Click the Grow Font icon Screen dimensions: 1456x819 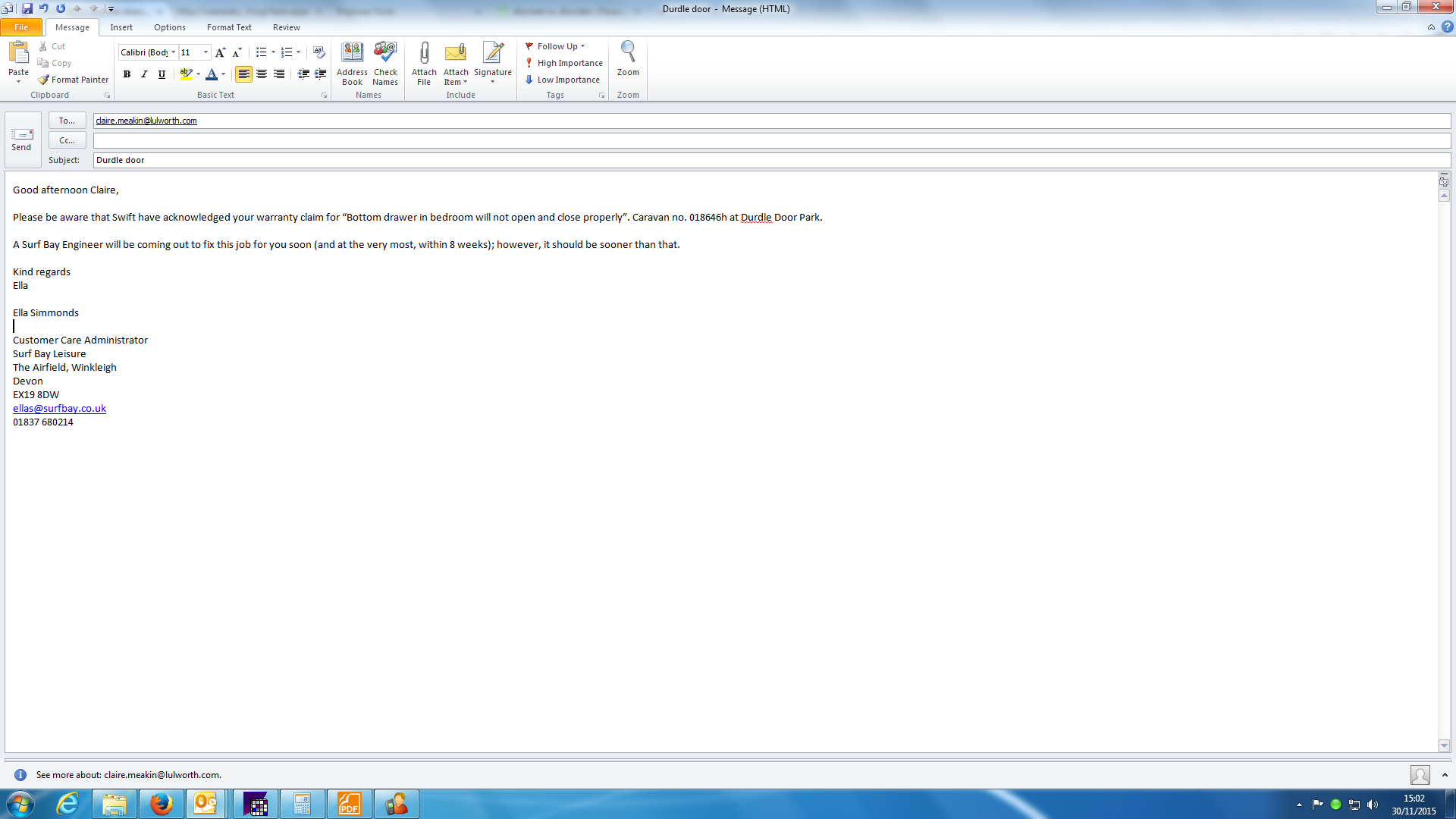point(220,52)
